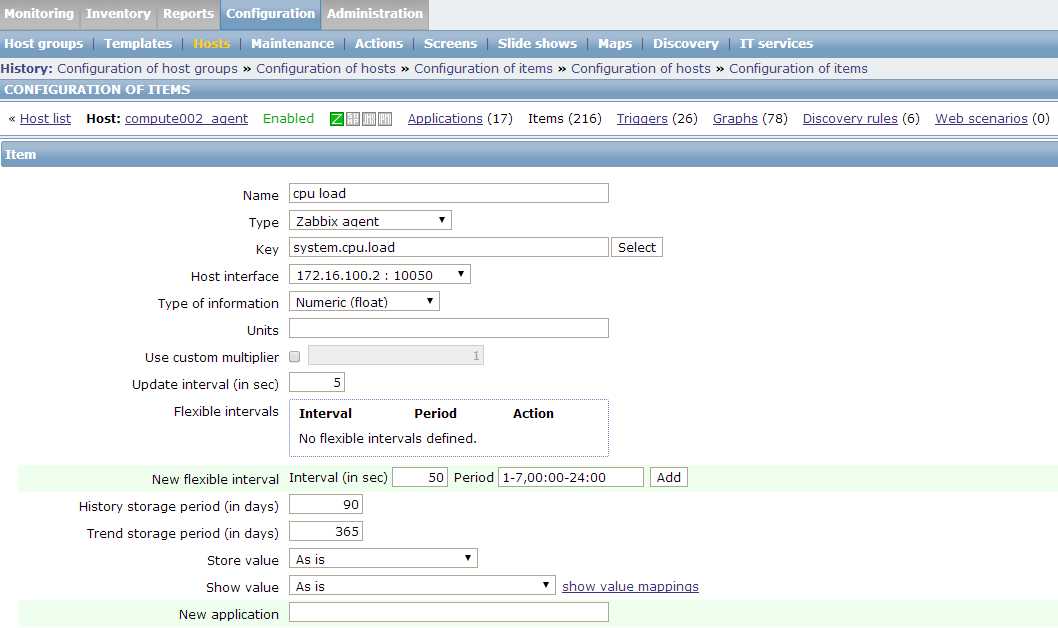Click the History storage period field
Screen dimensions: 1058x628
[x=326, y=505]
